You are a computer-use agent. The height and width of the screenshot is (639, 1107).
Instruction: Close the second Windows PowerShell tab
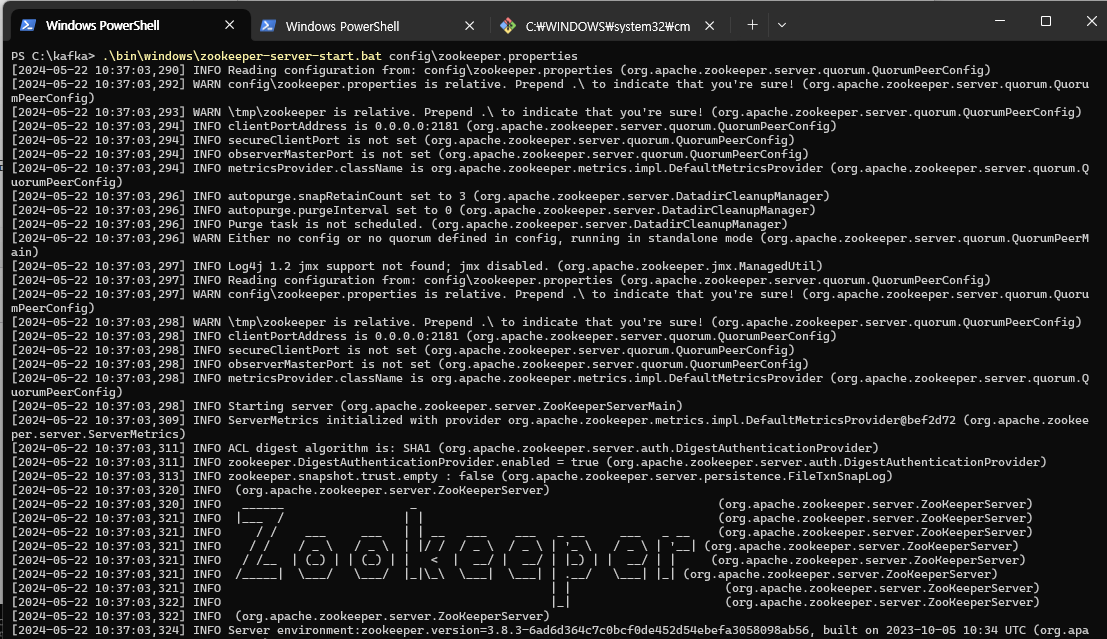pos(469,25)
